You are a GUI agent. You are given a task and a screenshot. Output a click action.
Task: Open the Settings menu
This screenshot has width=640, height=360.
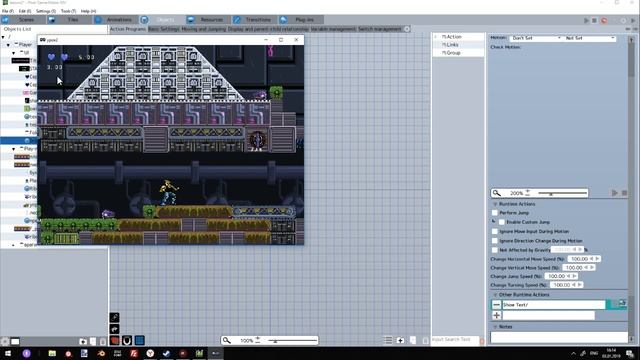[46, 11]
